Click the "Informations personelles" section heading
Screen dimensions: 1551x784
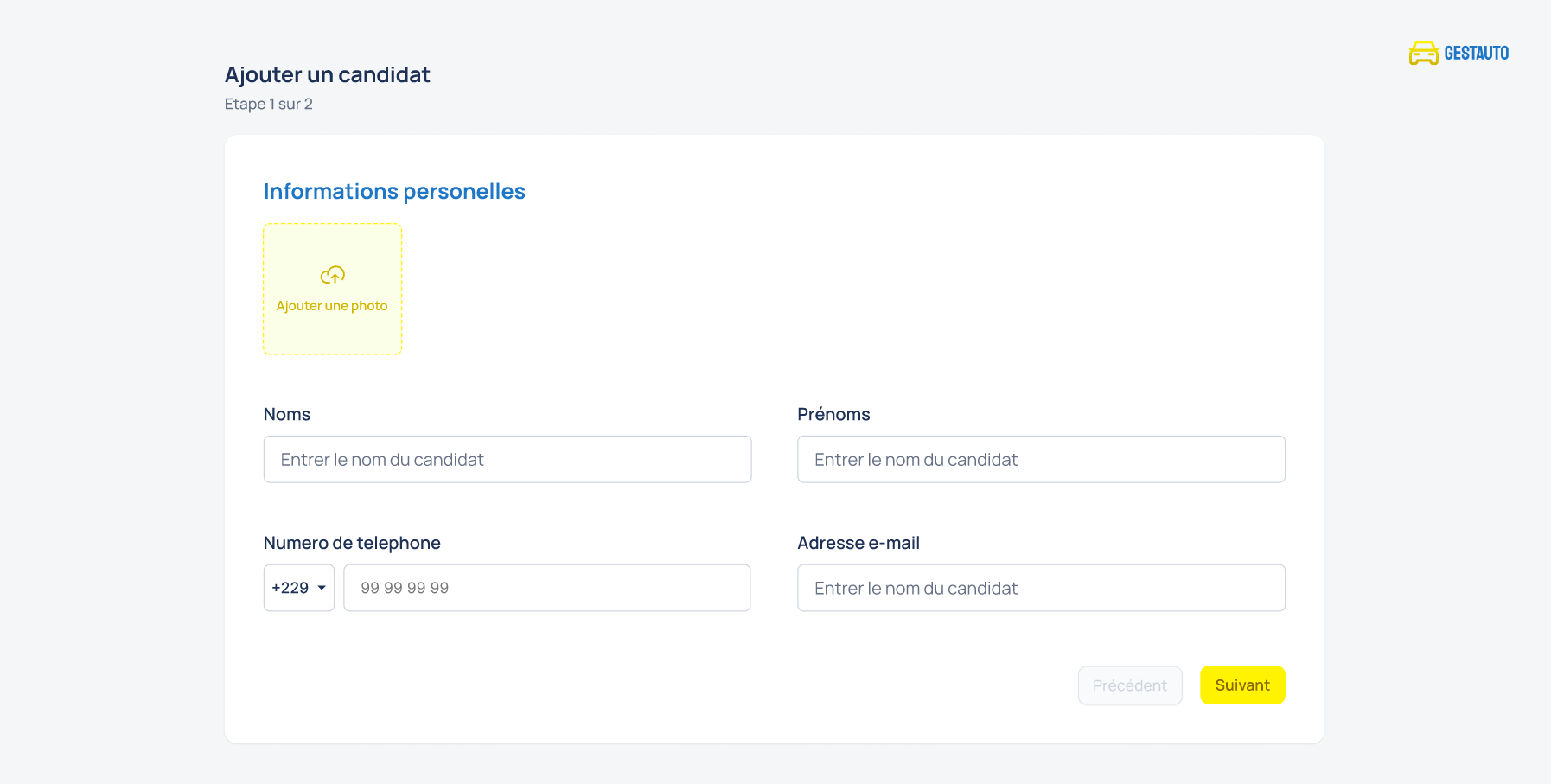(394, 191)
